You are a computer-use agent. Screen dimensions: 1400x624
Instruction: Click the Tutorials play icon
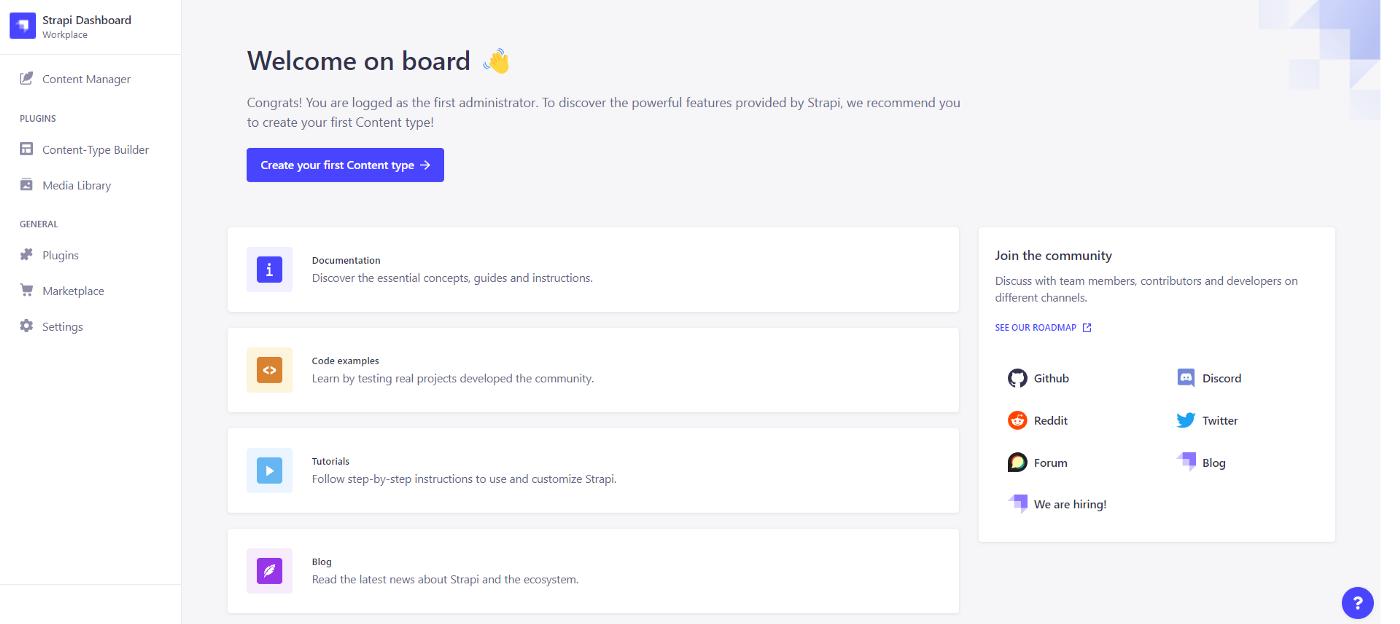(x=269, y=470)
